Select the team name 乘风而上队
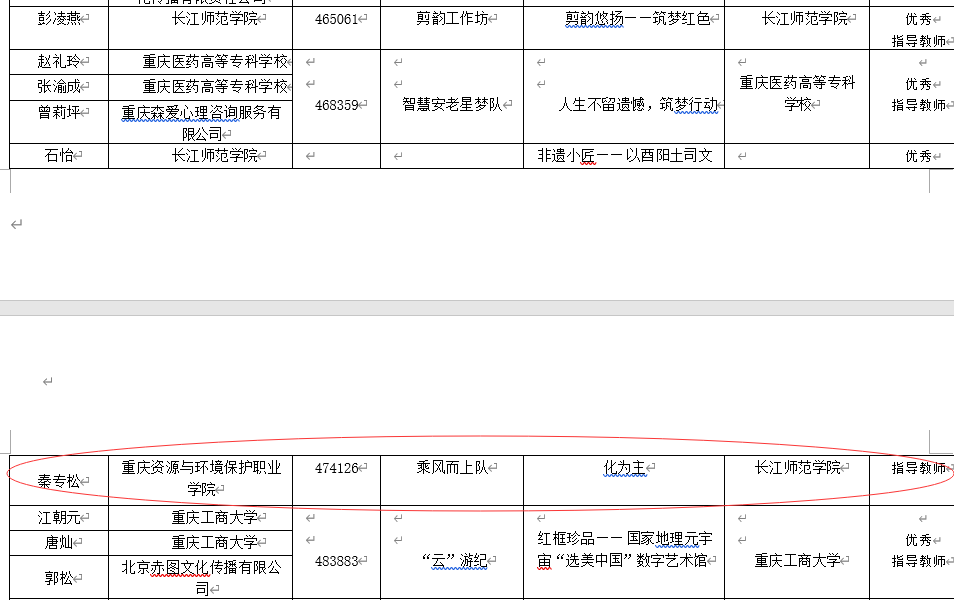954x600 pixels. (451, 468)
